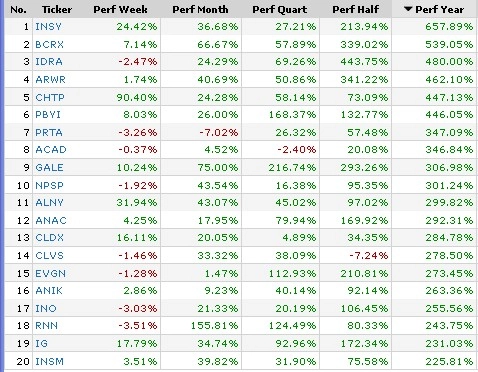Screen dimensions: 478x372
Task: Open the IG ticker link
Action: coord(41,343)
